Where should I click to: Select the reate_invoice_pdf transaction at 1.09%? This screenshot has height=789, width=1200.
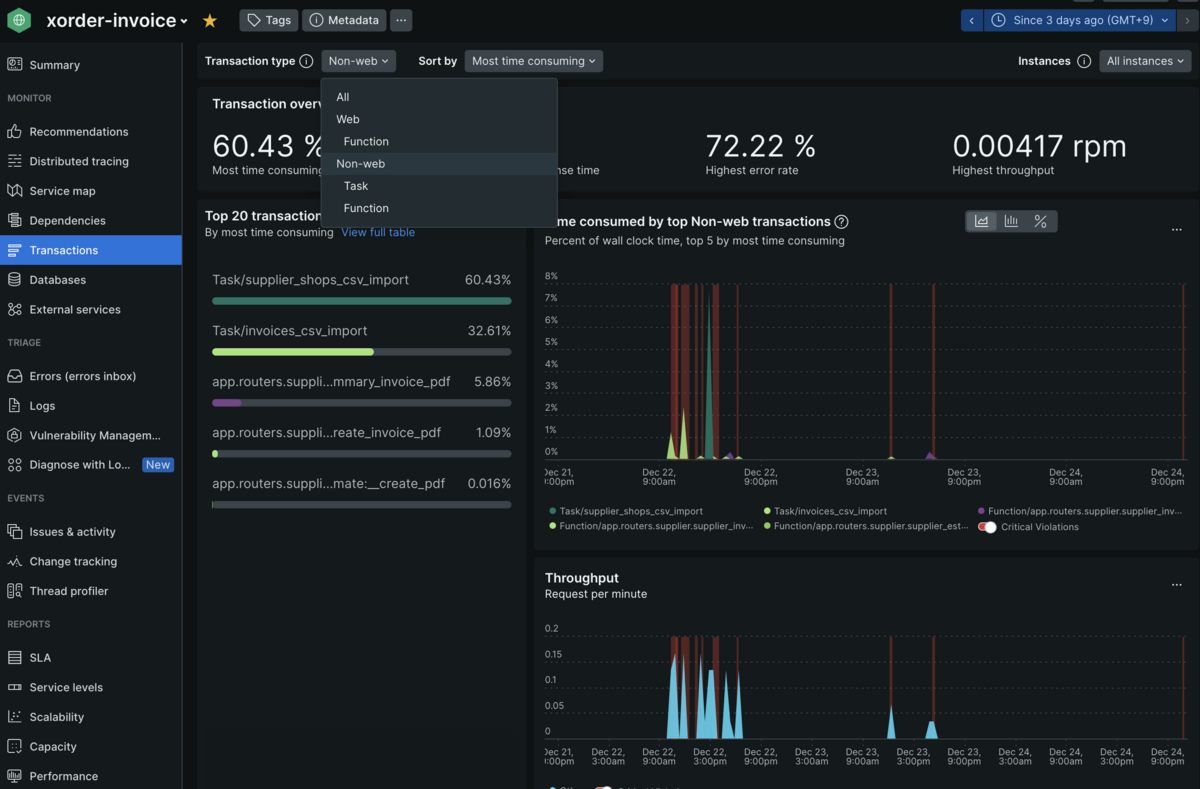[361, 440]
